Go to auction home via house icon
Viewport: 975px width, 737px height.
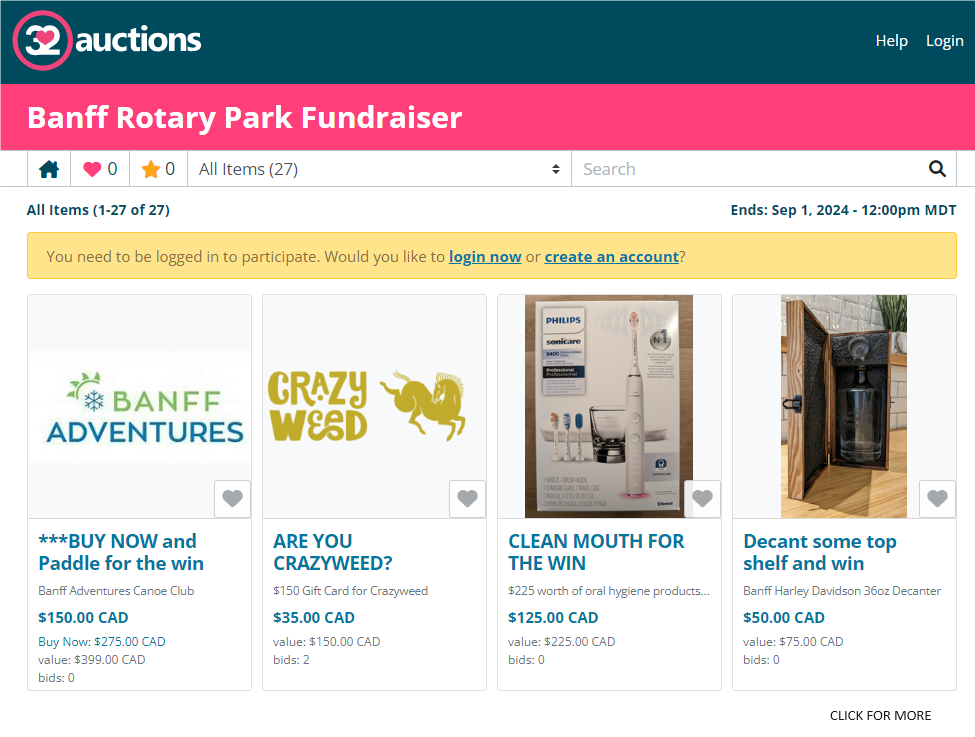[x=49, y=169]
